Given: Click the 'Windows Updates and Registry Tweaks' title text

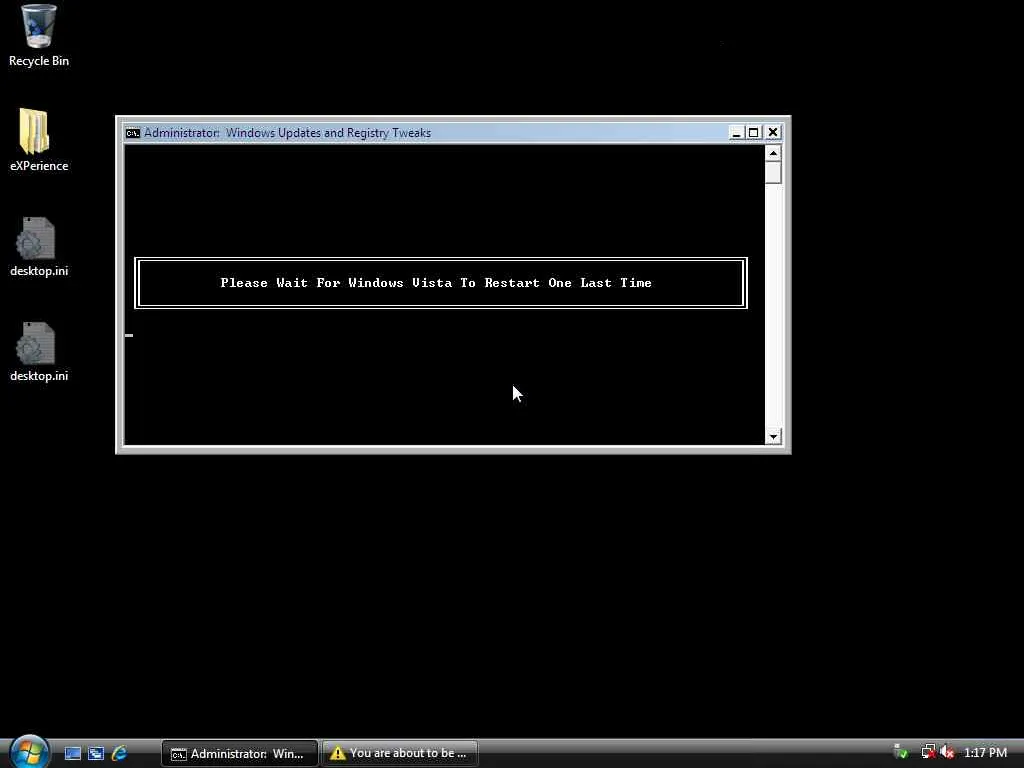Looking at the screenshot, I should tap(328, 133).
